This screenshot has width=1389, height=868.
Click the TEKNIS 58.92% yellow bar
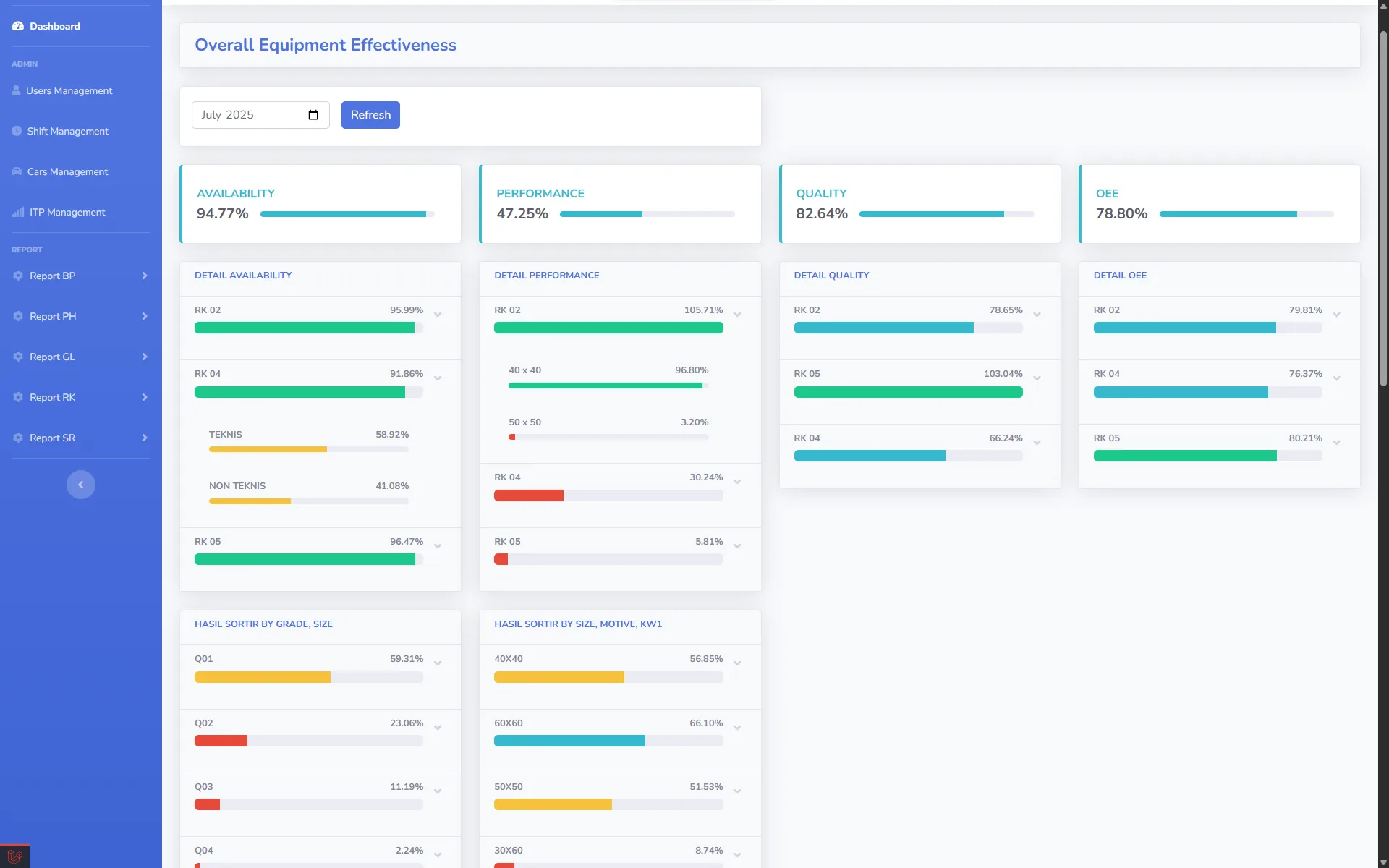click(x=268, y=449)
